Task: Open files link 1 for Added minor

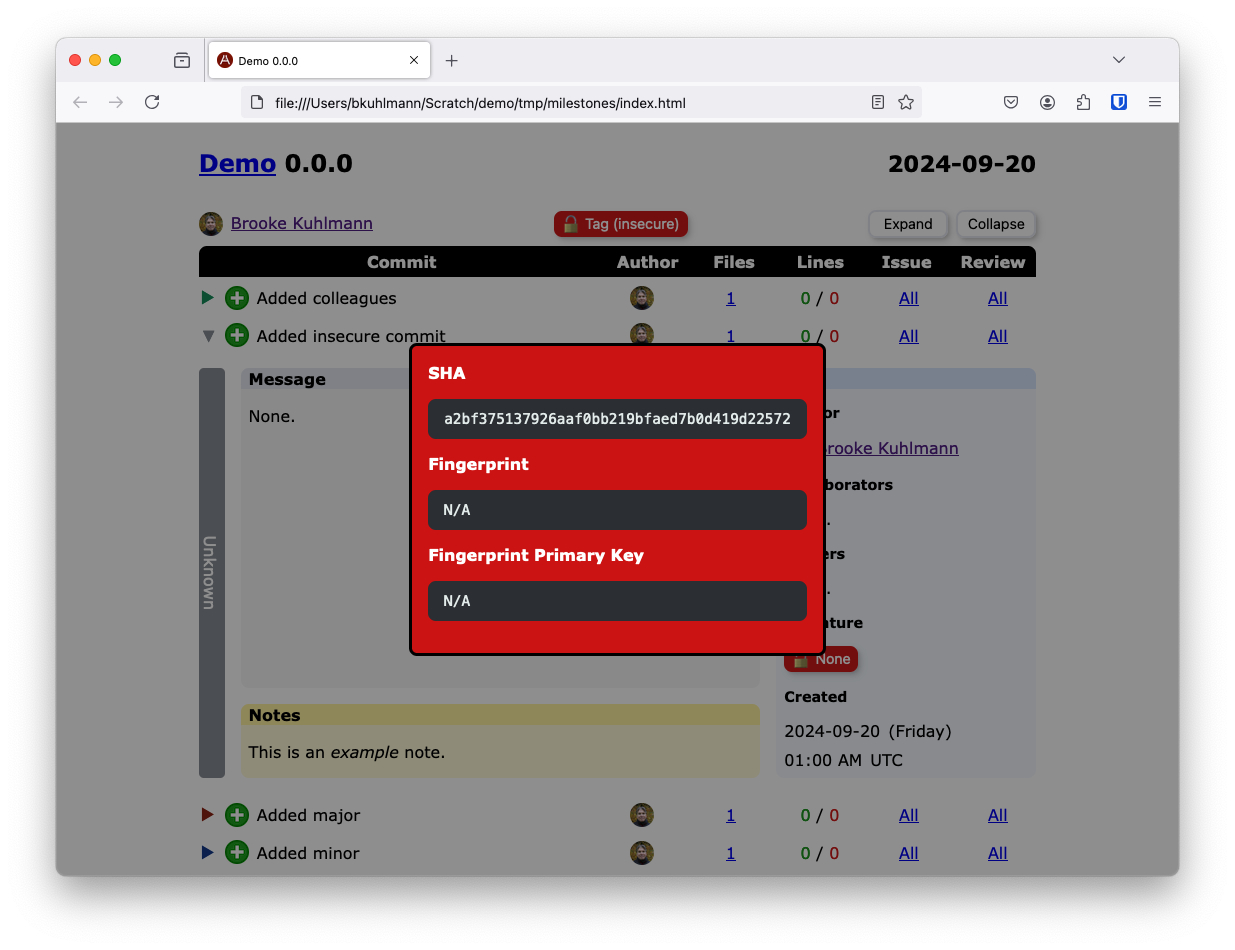Action: click(731, 853)
